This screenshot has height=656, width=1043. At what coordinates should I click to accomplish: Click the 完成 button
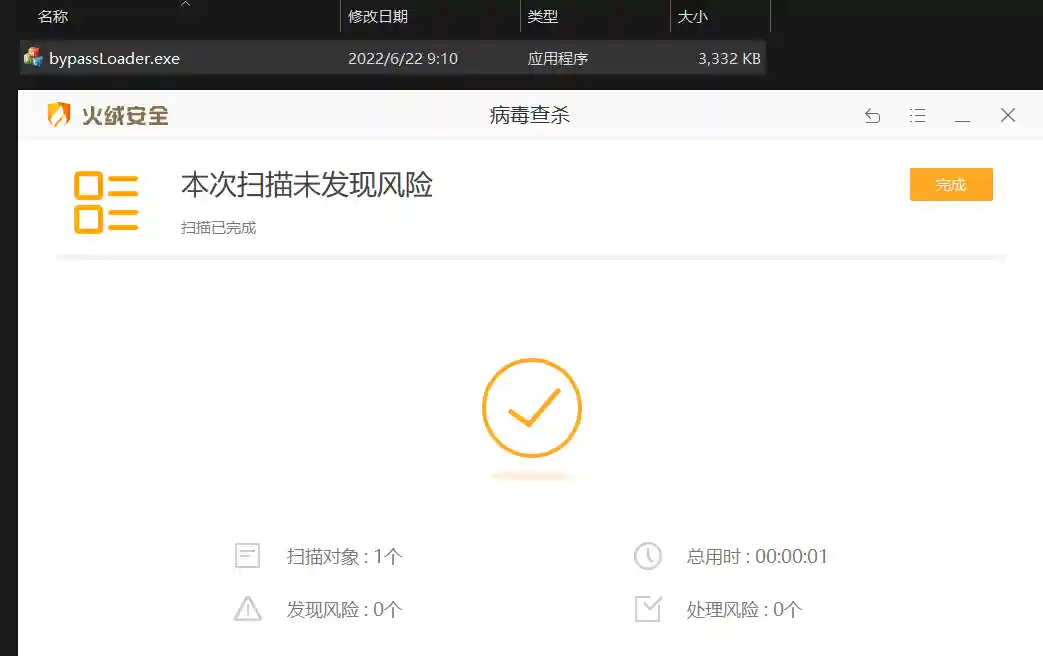click(951, 184)
